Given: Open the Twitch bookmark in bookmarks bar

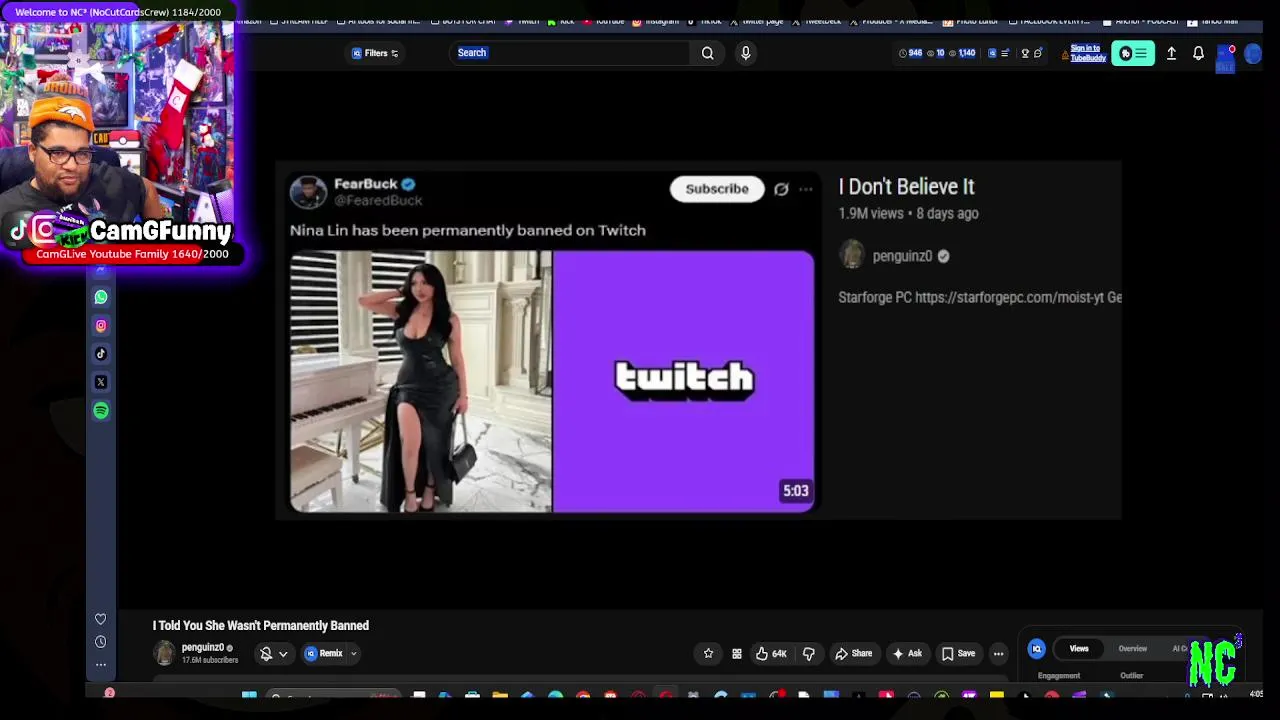Looking at the screenshot, I should [x=524, y=21].
